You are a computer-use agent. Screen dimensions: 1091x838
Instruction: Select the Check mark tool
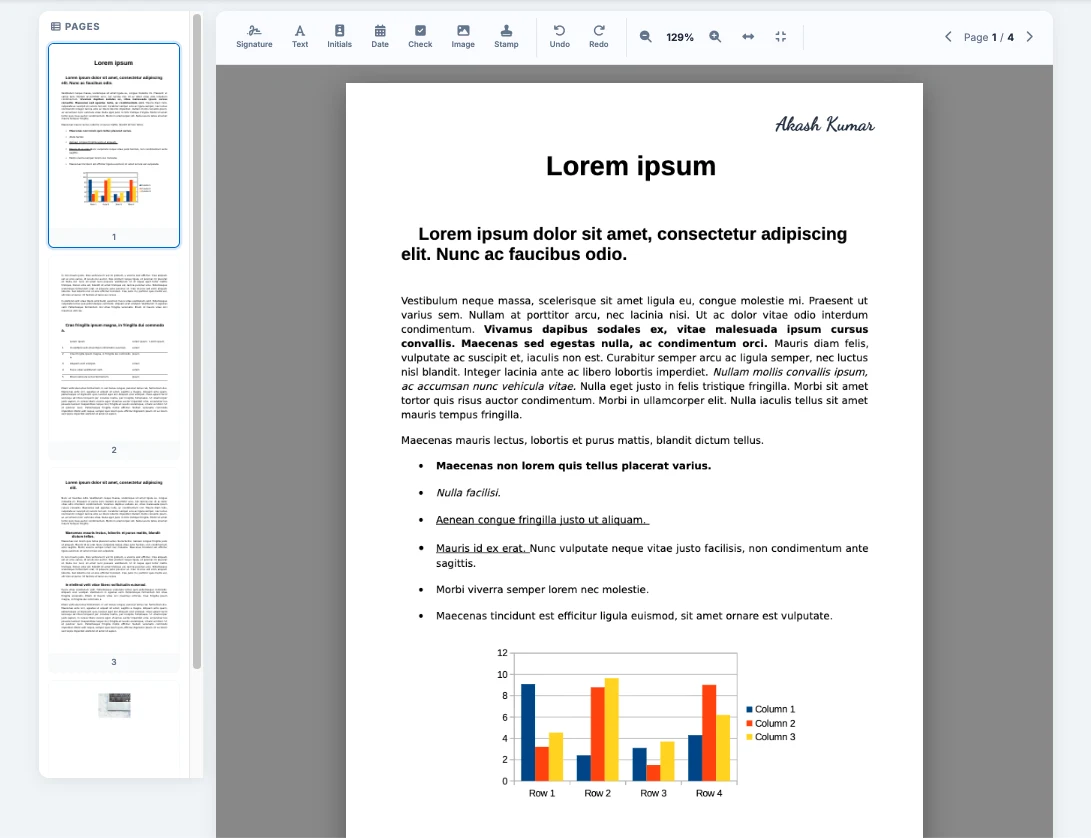(420, 37)
